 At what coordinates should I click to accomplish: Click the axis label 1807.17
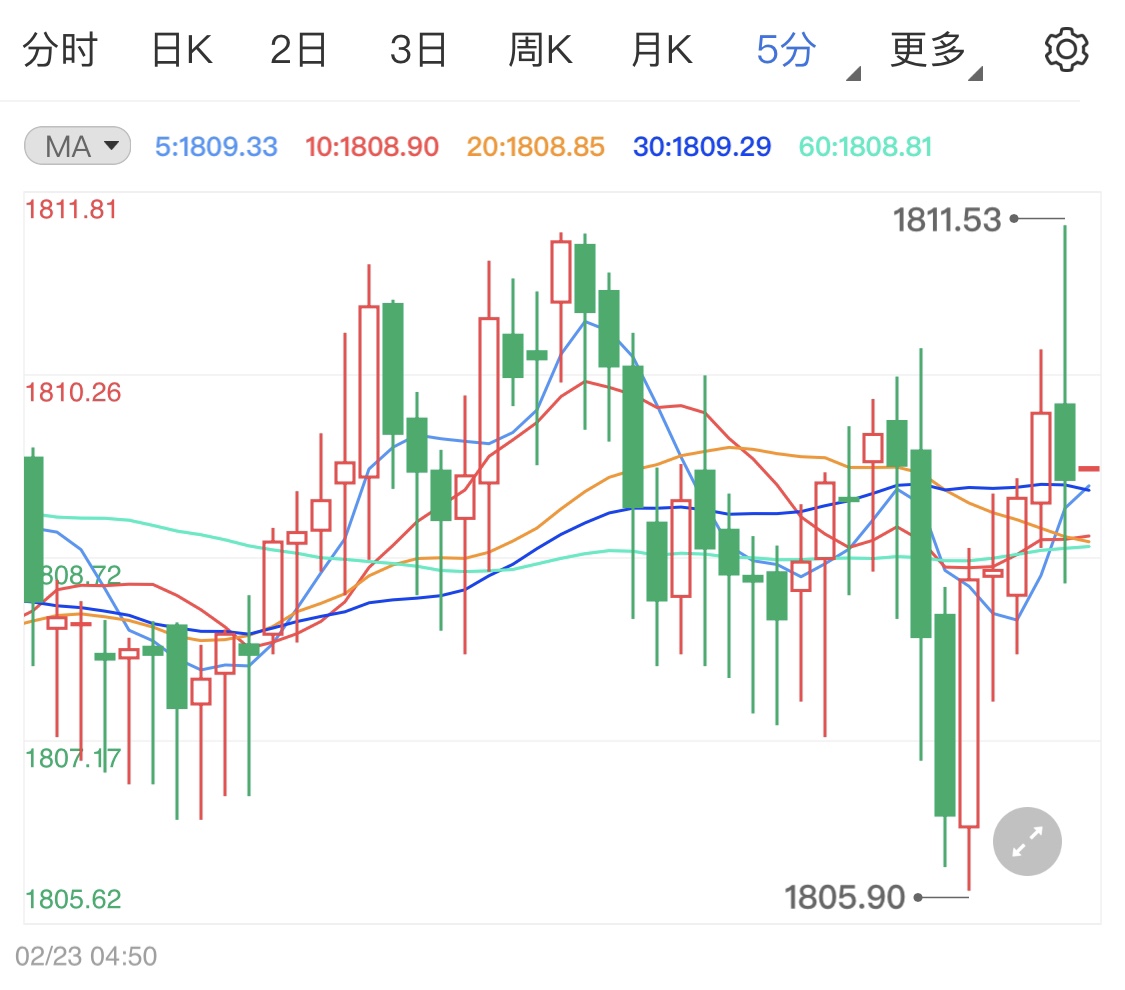[72, 758]
